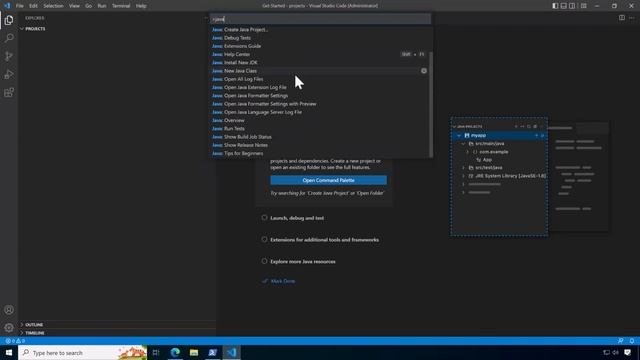This screenshot has width=640, height=360.
Task: Run Java: Debug Tests command
Action: 321,38
